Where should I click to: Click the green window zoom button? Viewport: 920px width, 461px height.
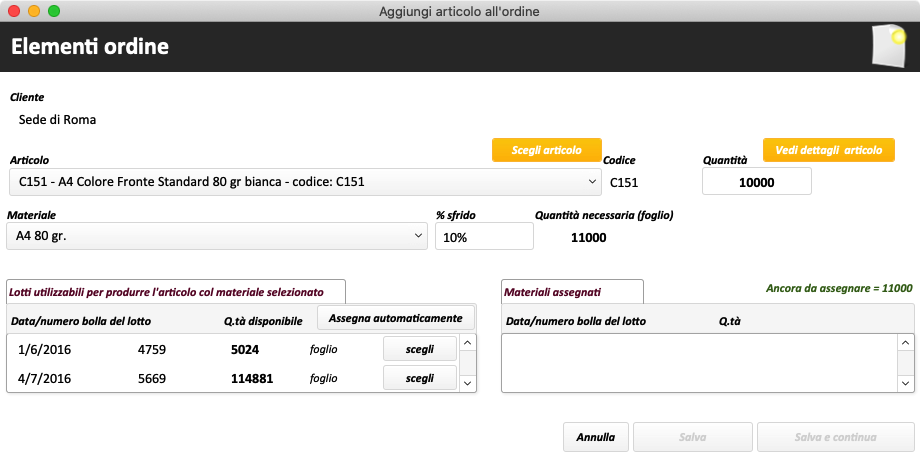point(54,11)
